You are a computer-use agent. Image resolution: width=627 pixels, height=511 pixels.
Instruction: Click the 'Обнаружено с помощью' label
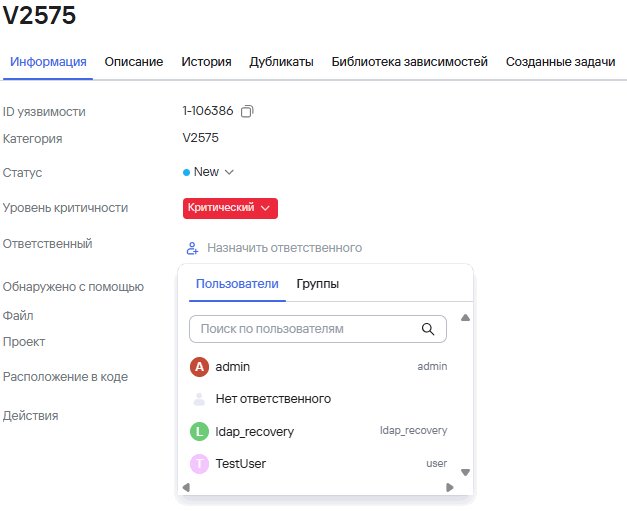[x=73, y=287]
